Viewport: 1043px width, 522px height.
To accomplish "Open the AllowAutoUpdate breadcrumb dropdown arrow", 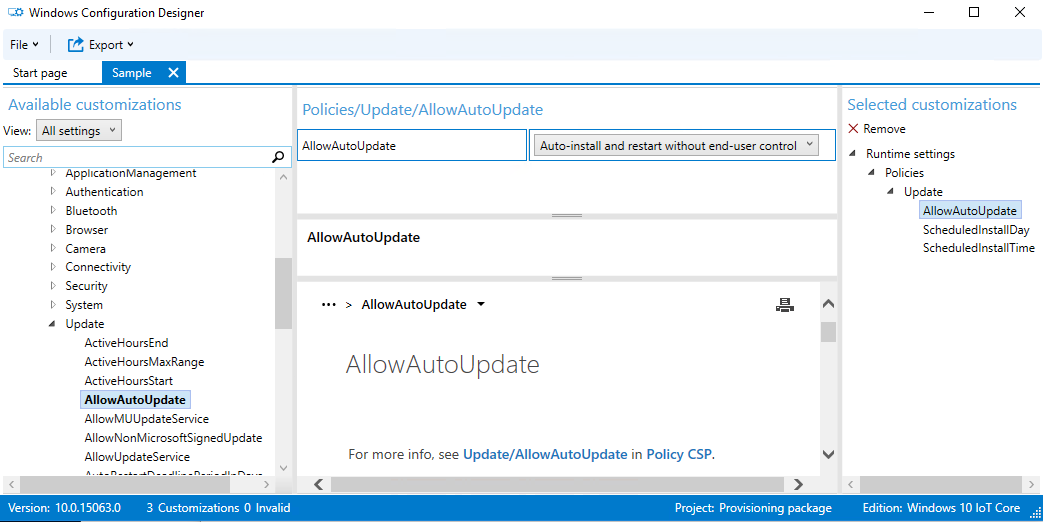I will [x=481, y=305].
